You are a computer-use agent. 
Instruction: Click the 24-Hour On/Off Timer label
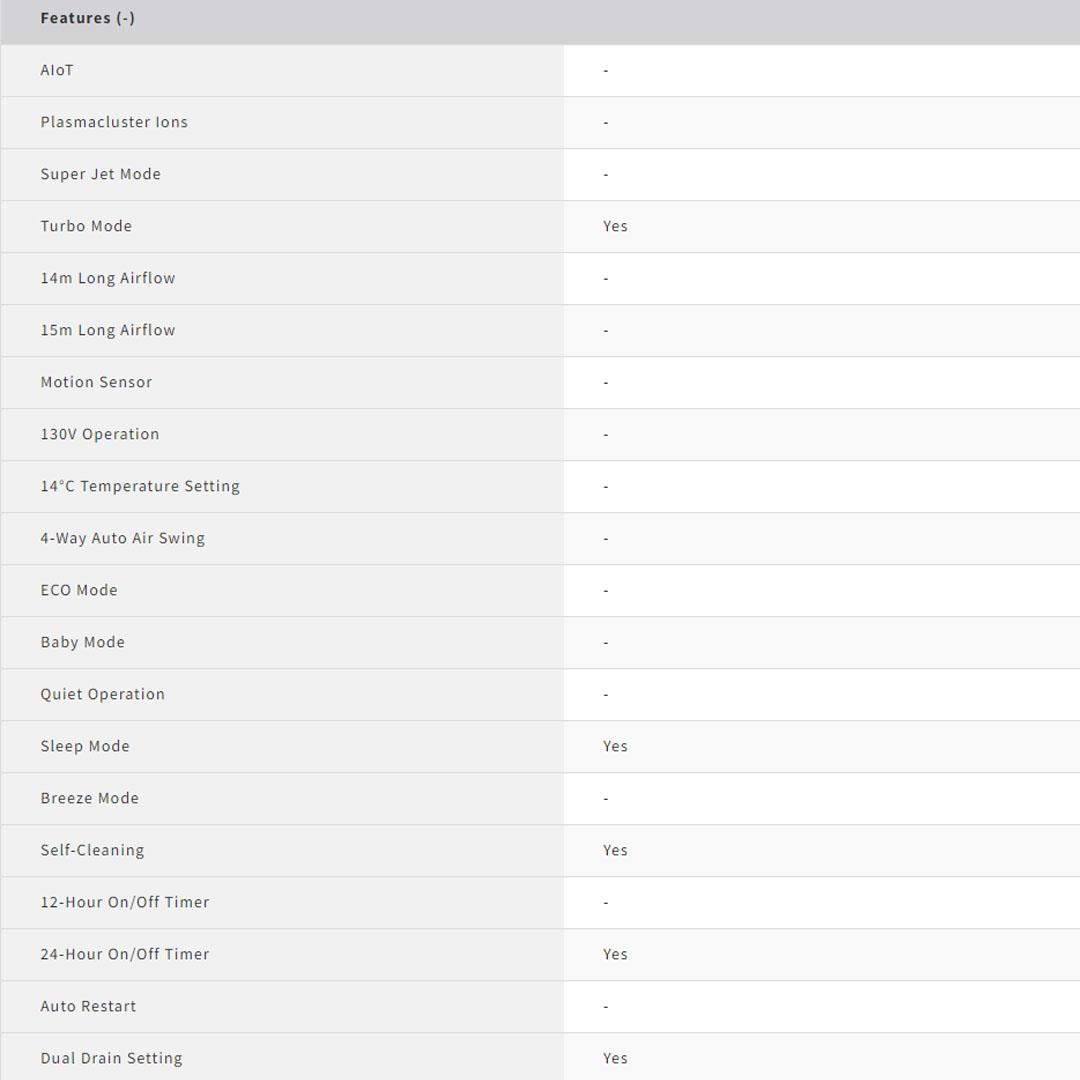point(125,955)
